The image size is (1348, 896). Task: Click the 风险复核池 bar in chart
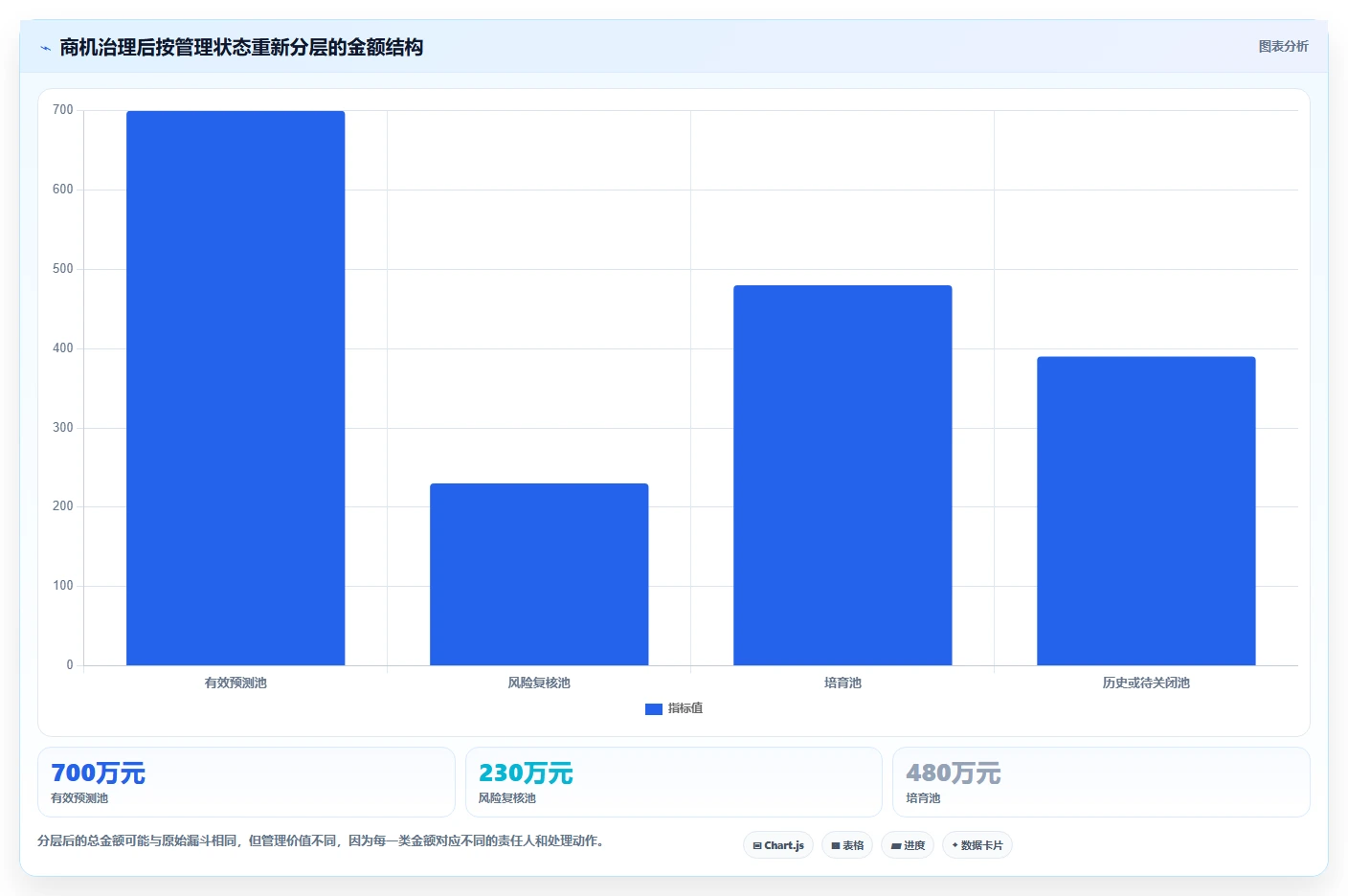point(539,574)
